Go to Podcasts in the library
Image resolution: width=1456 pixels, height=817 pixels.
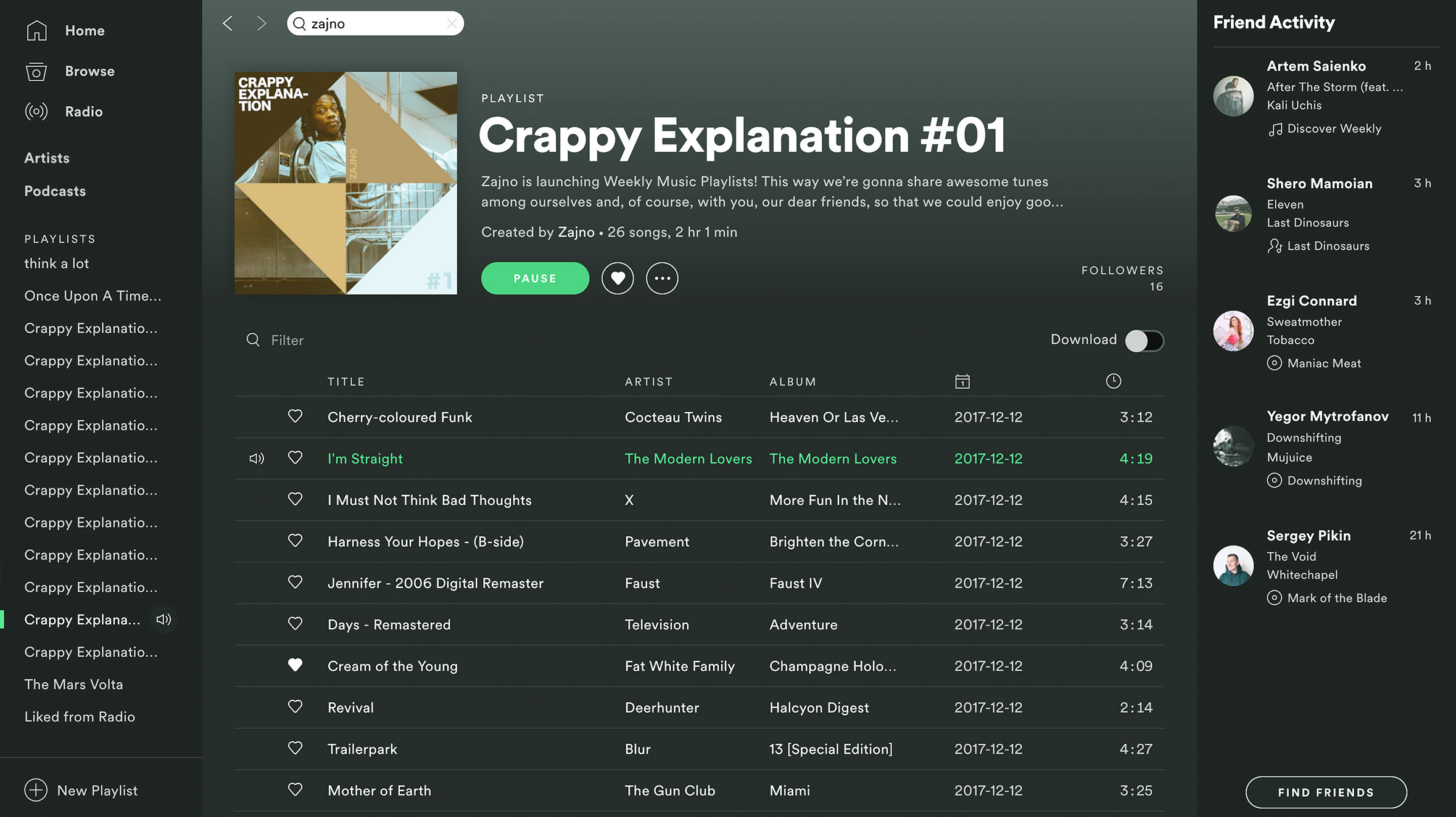point(55,191)
